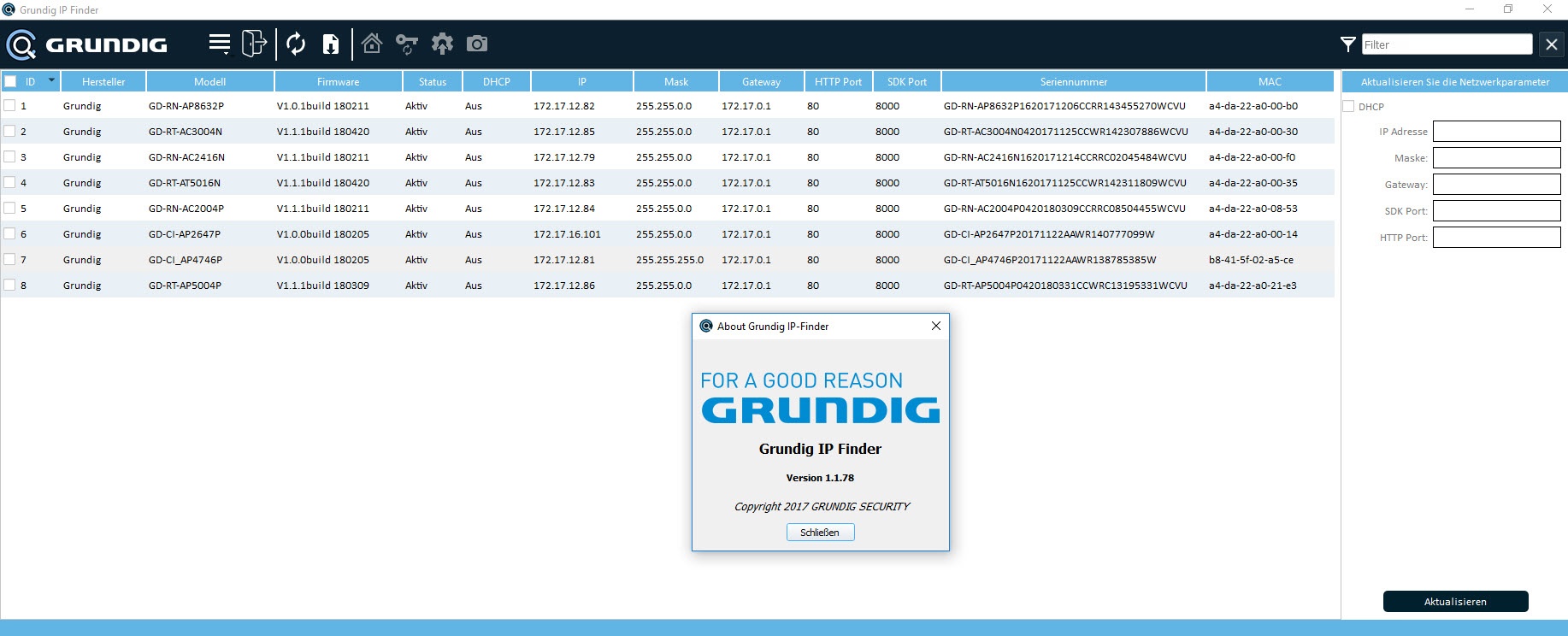Toggle the select-all checkbox in ID header
This screenshot has height=636, width=1568.
click(x=10, y=81)
